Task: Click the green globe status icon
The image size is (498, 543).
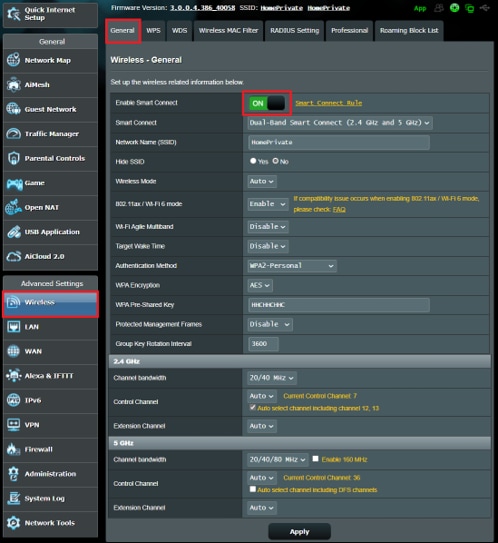Action: [454, 8]
